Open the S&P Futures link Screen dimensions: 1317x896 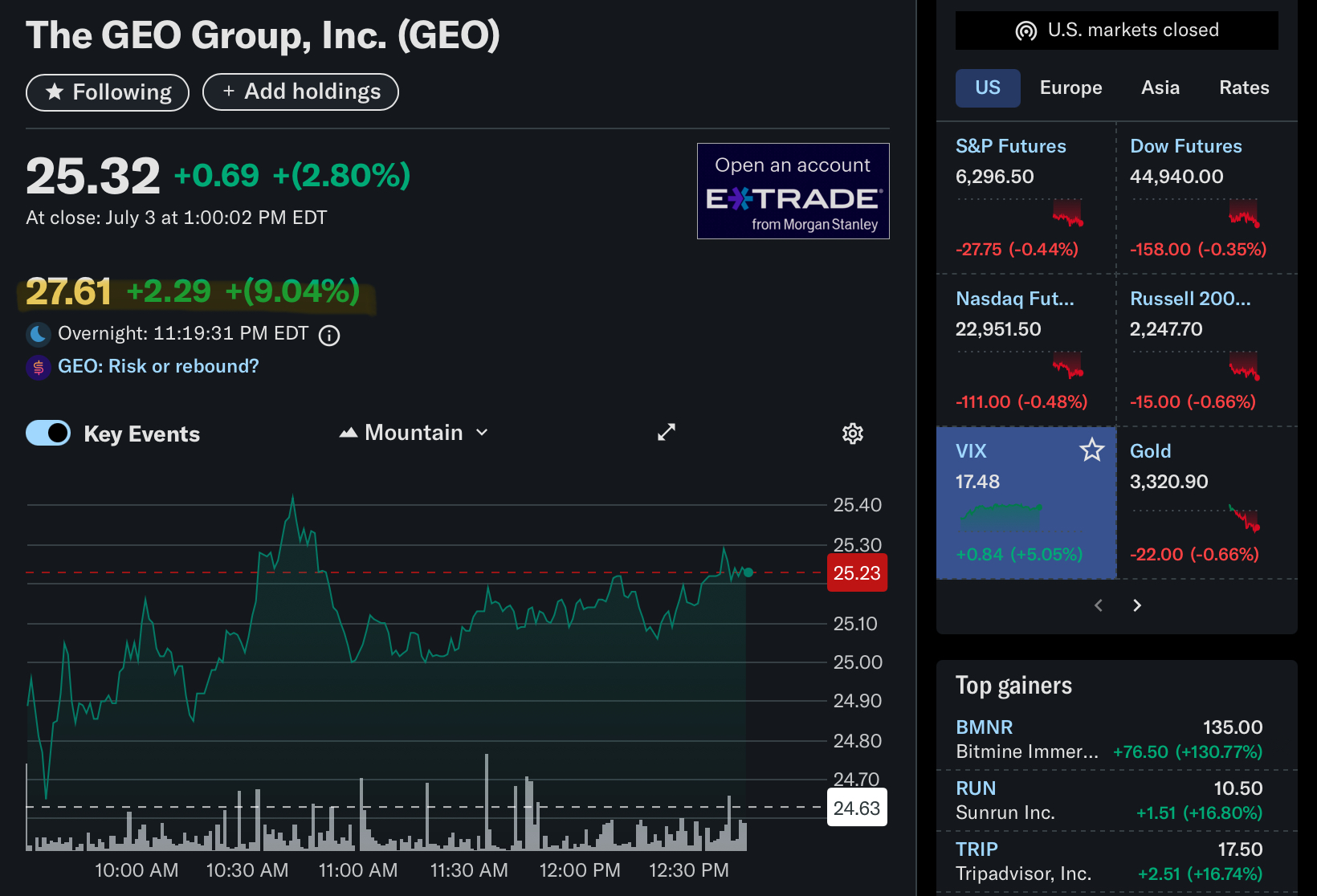(x=1011, y=146)
